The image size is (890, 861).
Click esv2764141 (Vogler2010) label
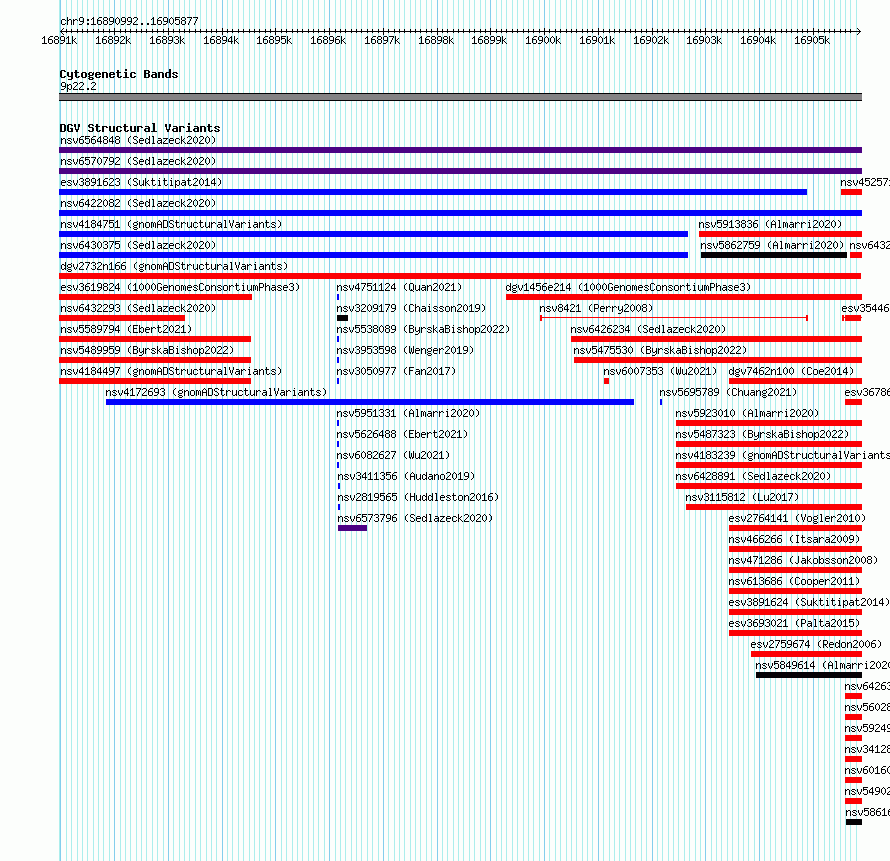pyautogui.click(x=797, y=518)
